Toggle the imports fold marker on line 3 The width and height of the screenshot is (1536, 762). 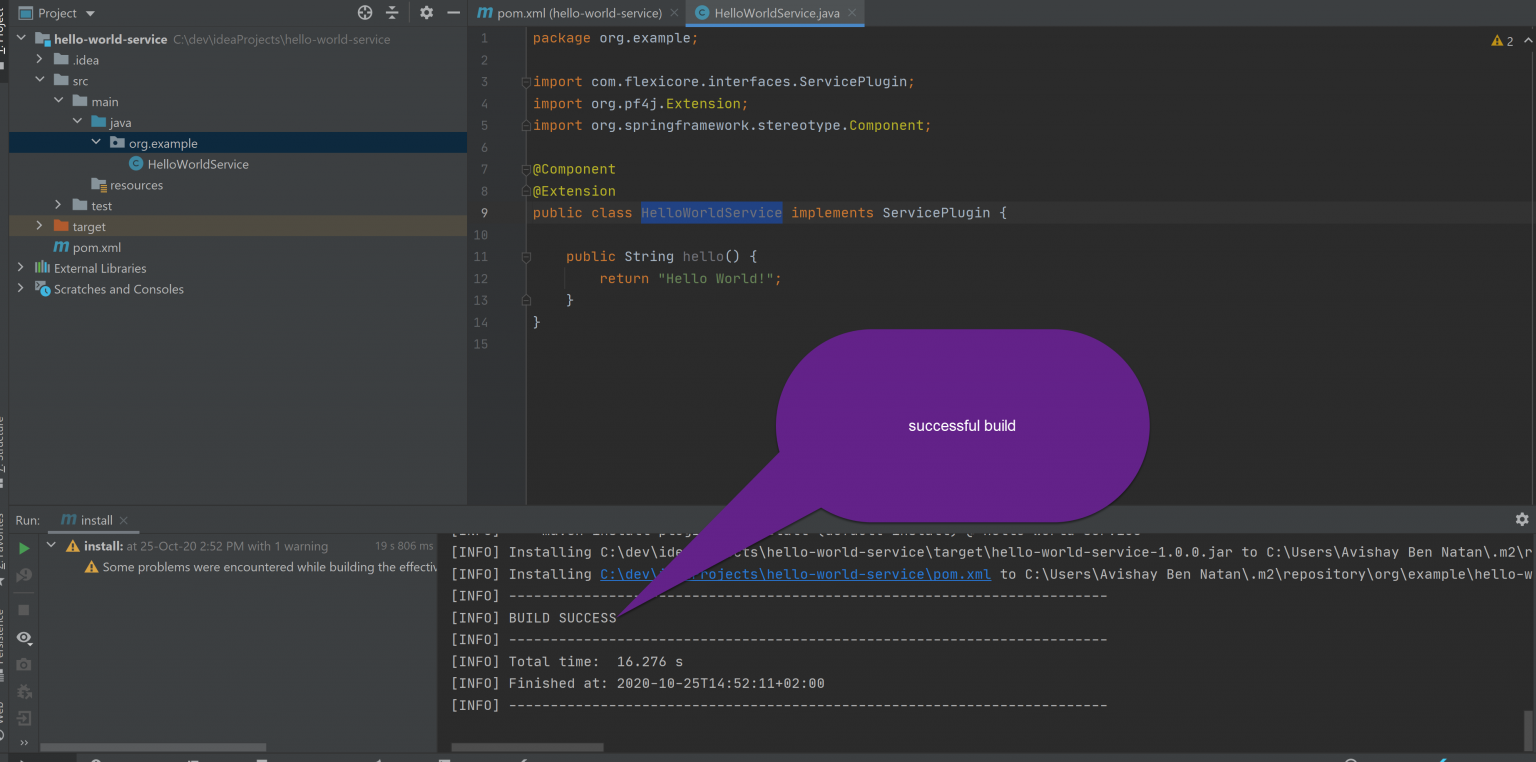526,82
